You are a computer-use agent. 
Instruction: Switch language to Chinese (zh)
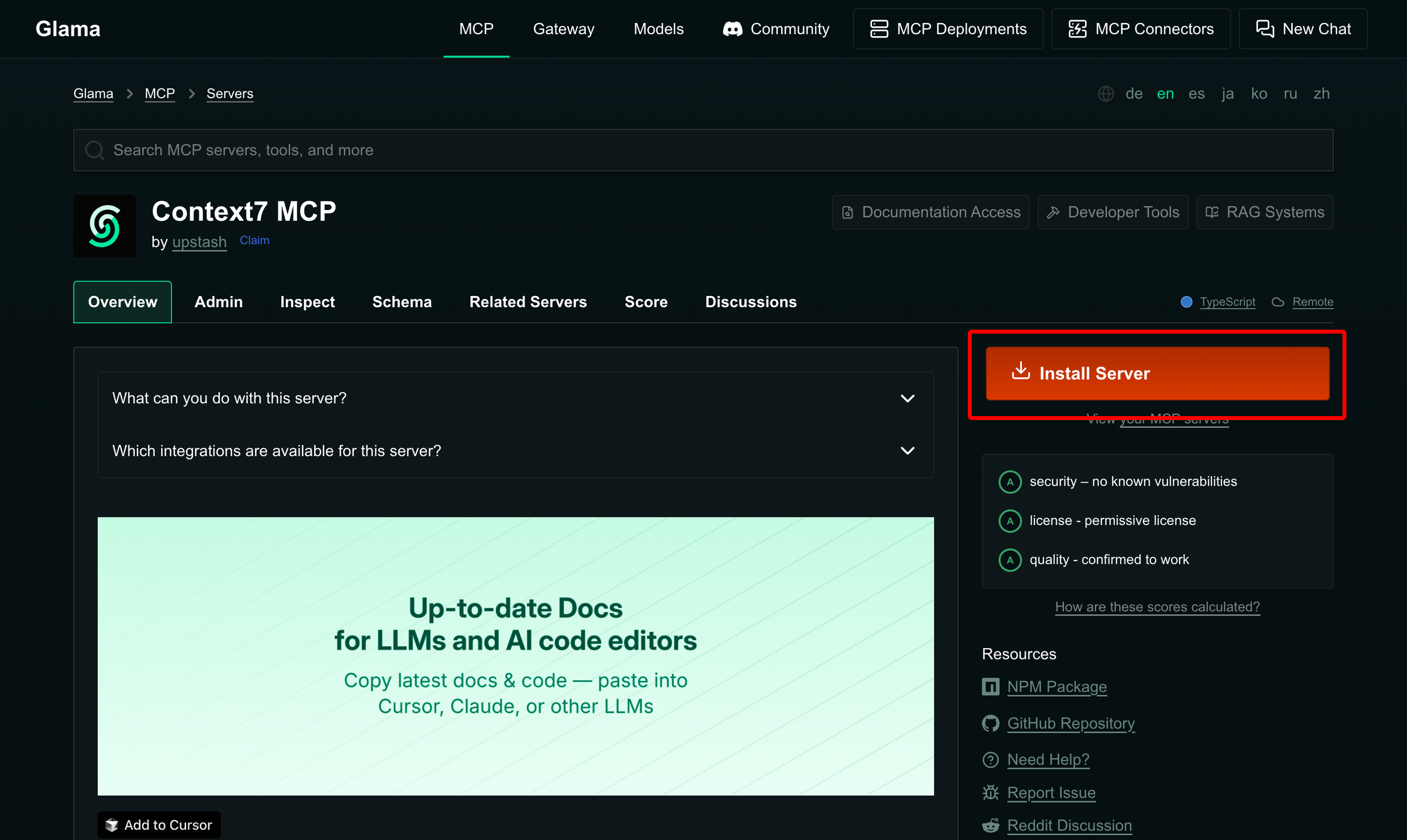pos(1321,93)
